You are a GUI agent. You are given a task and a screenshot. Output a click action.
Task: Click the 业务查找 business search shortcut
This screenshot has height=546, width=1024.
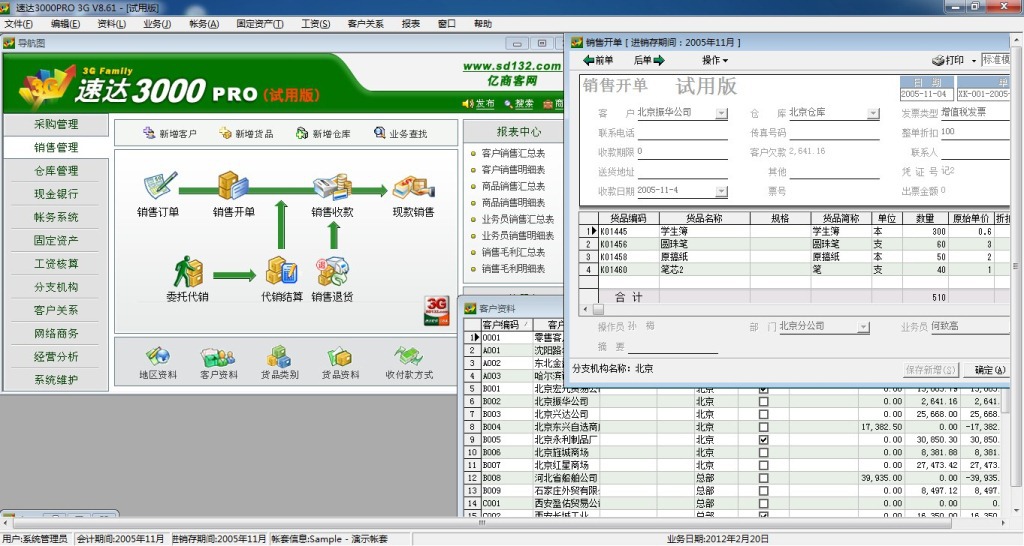point(400,133)
